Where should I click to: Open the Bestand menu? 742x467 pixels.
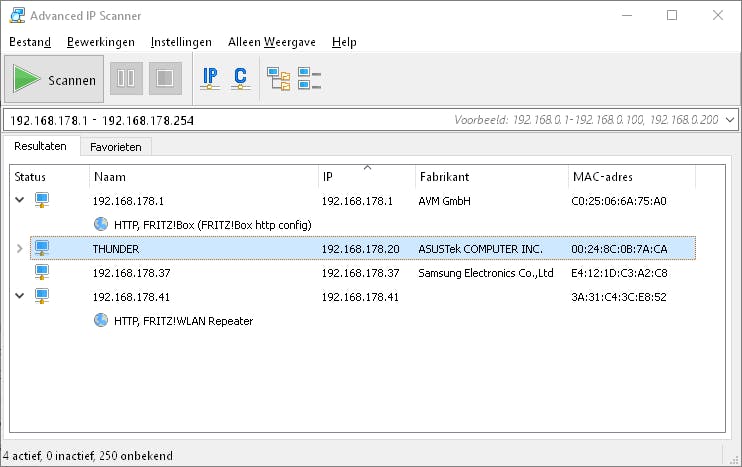(31, 42)
